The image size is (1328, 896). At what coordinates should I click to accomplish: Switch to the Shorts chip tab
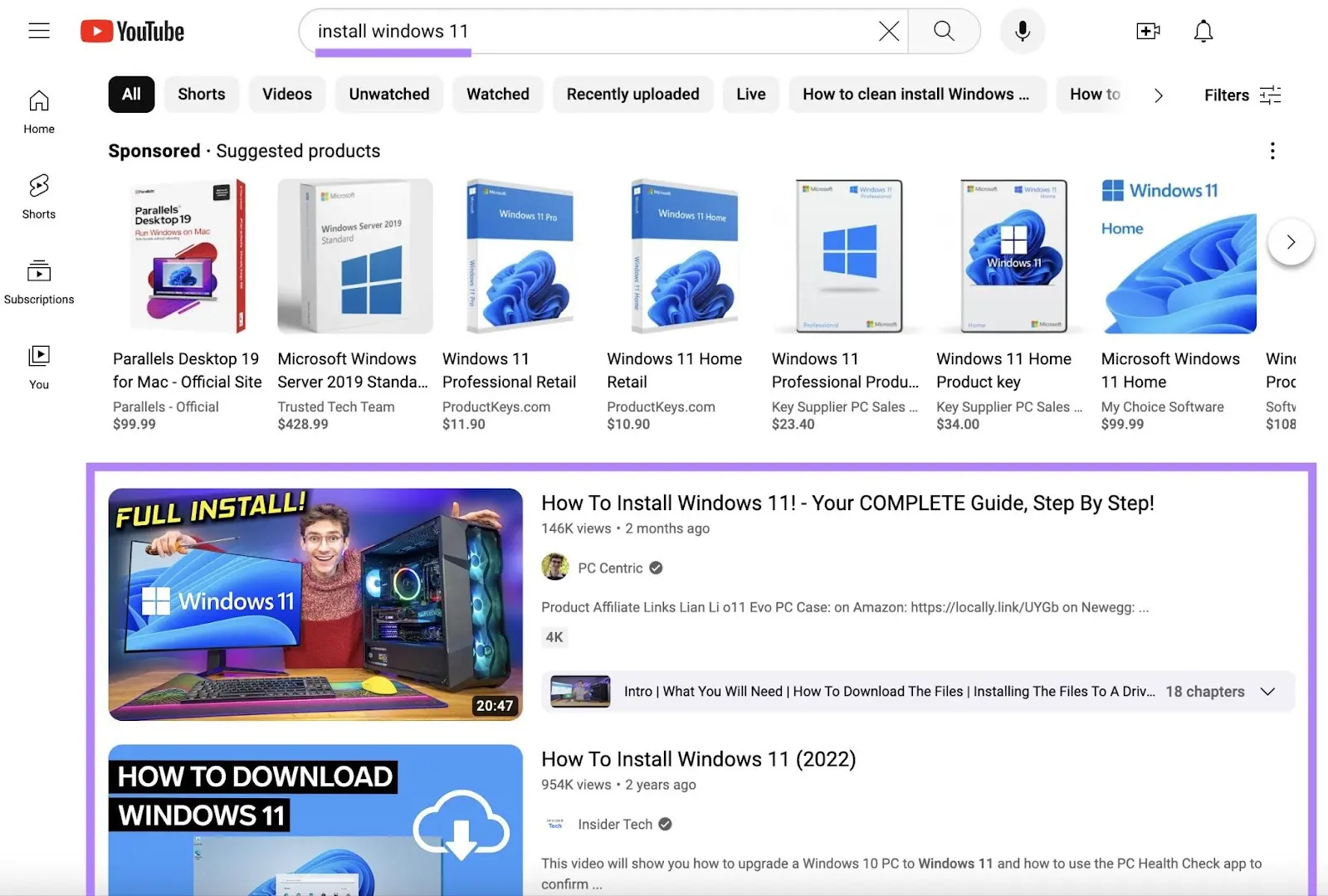coord(202,95)
